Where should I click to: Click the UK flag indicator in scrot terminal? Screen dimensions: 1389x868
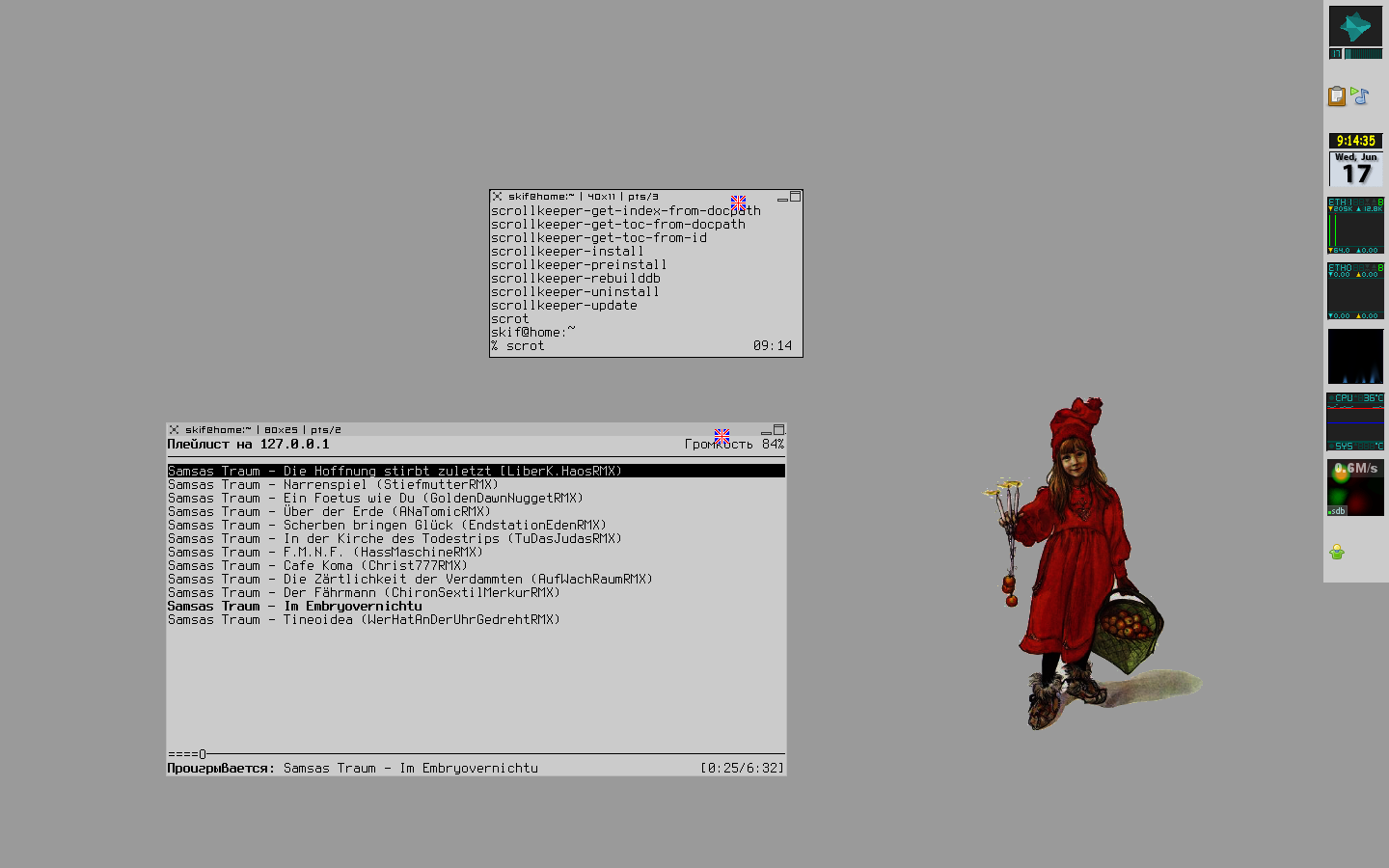[x=738, y=203]
